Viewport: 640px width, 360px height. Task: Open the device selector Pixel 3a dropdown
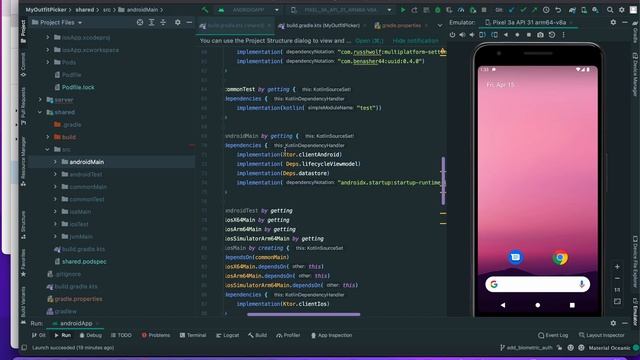coord(341,10)
